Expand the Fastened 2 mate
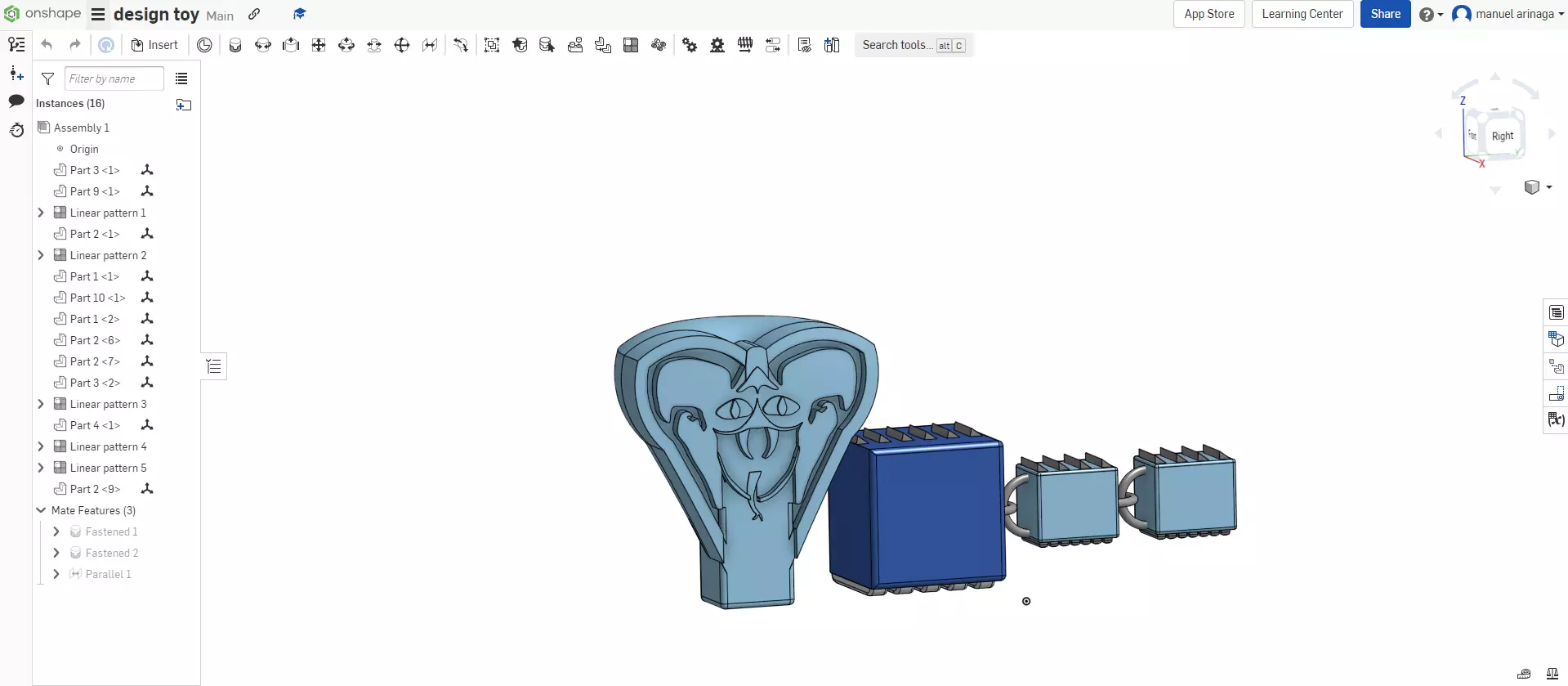Image resolution: width=1568 pixels, height=686 pixels. pos(56,553)
